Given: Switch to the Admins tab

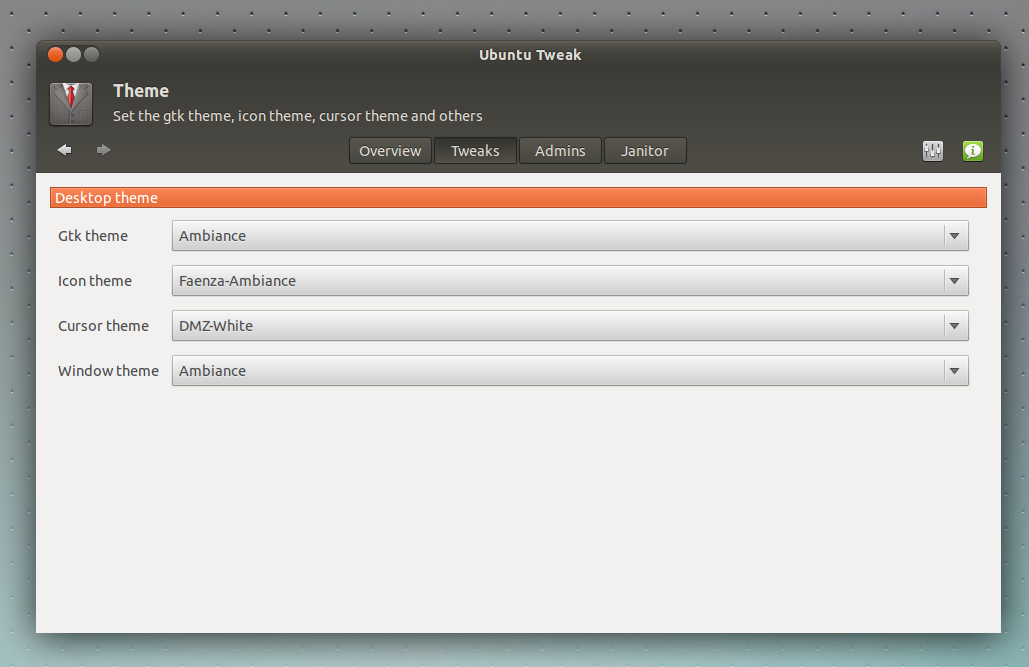Looking at the screenshot, I should click(560, 151).
